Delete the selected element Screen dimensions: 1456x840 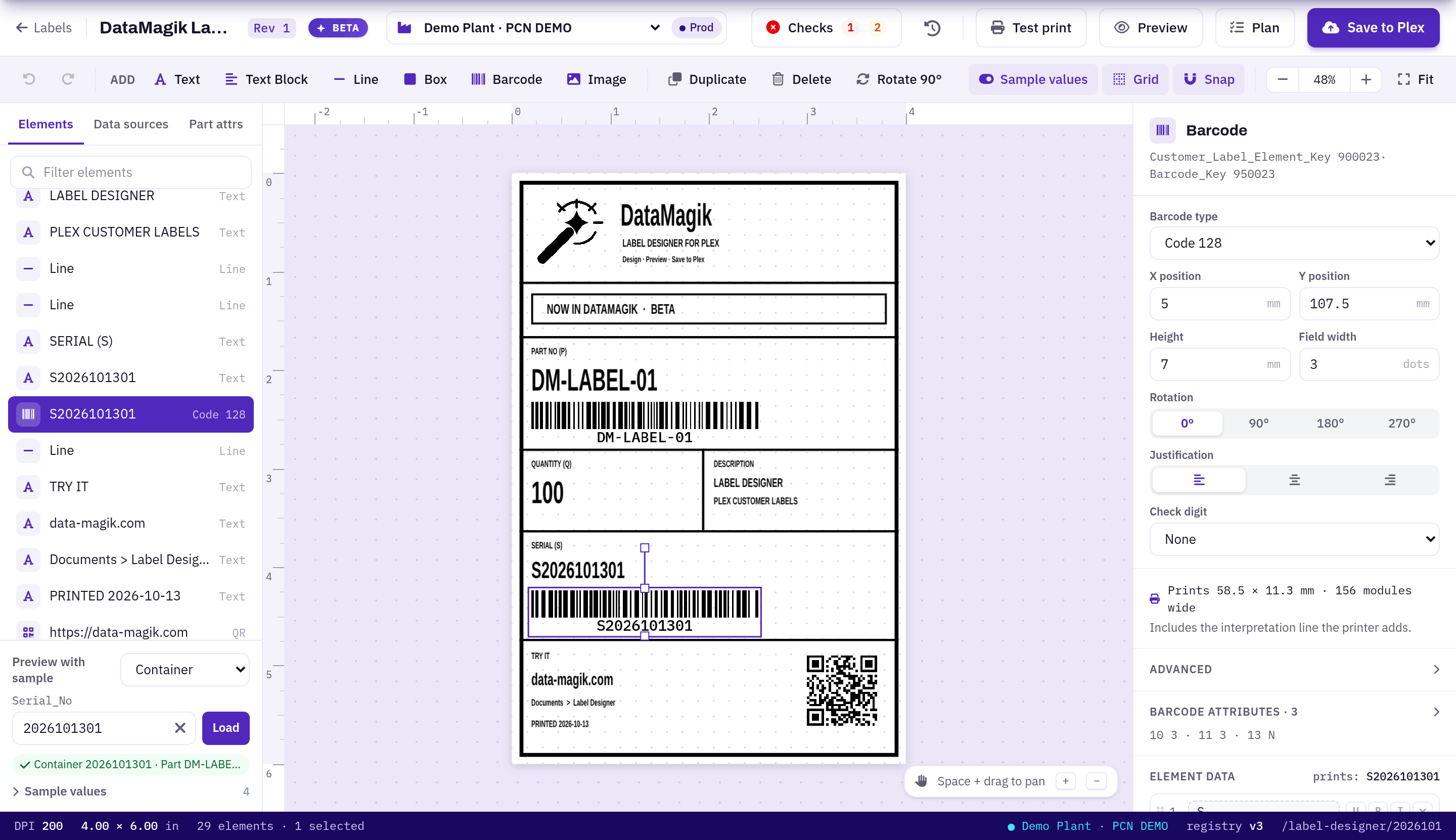tap(802, 79)
